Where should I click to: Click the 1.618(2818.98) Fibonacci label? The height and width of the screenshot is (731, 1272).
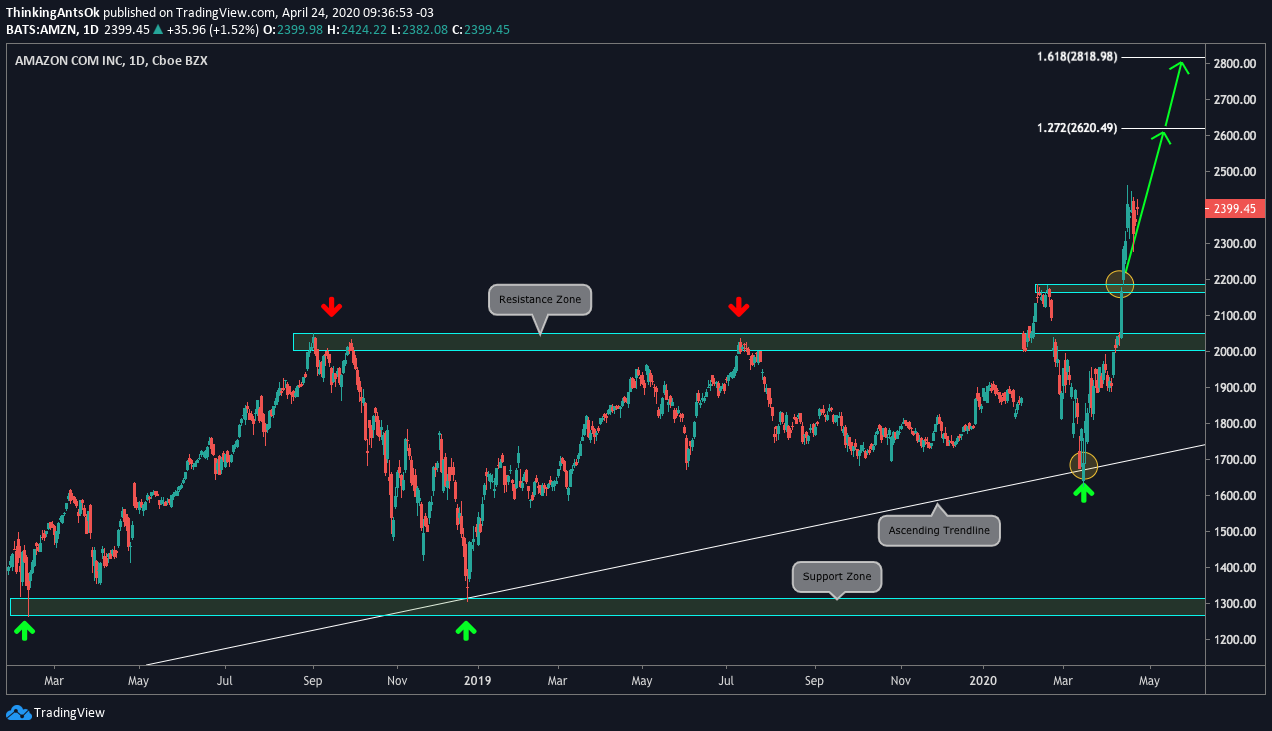1077,57
